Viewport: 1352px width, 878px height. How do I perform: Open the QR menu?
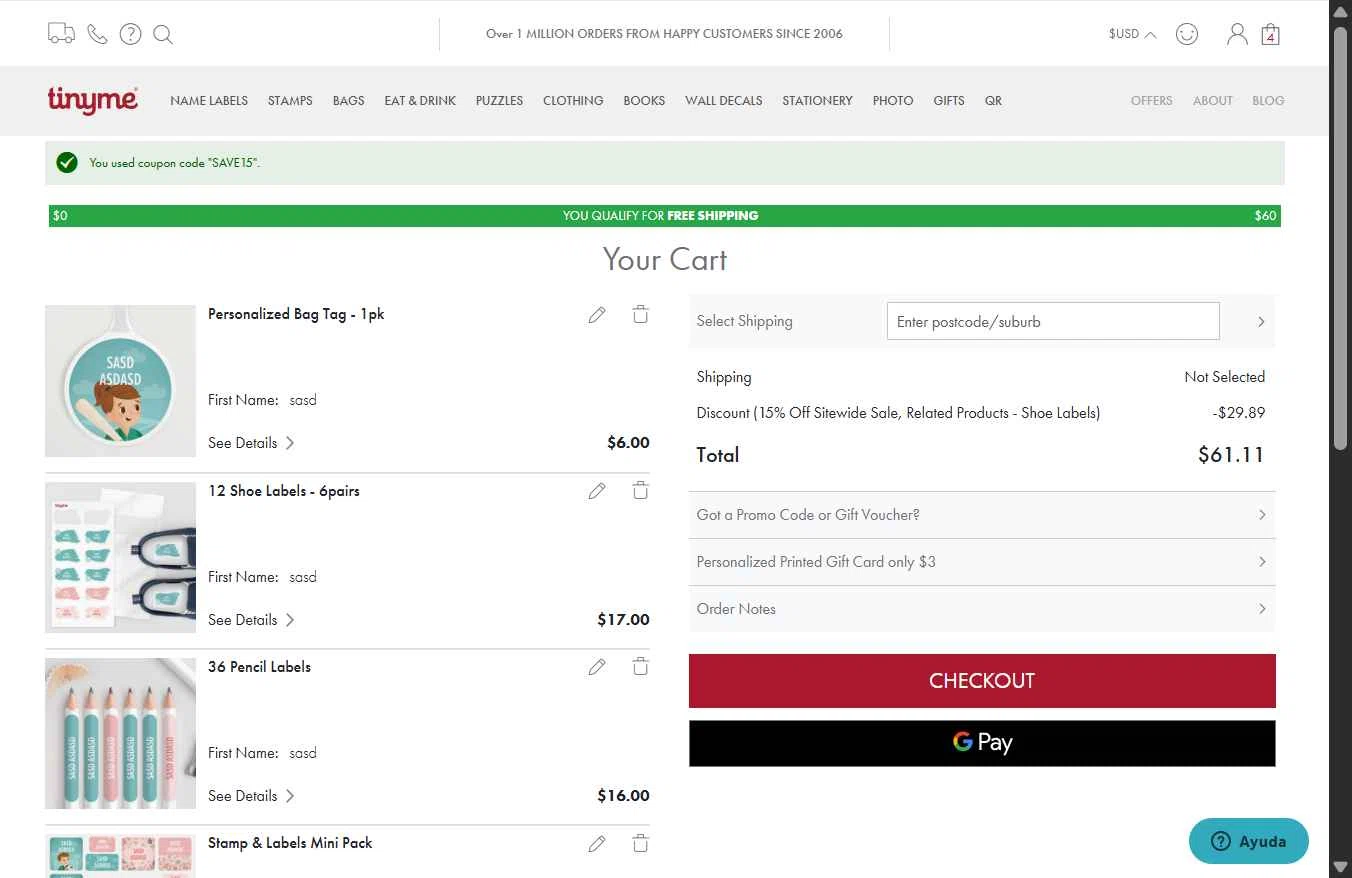point(993,101)
